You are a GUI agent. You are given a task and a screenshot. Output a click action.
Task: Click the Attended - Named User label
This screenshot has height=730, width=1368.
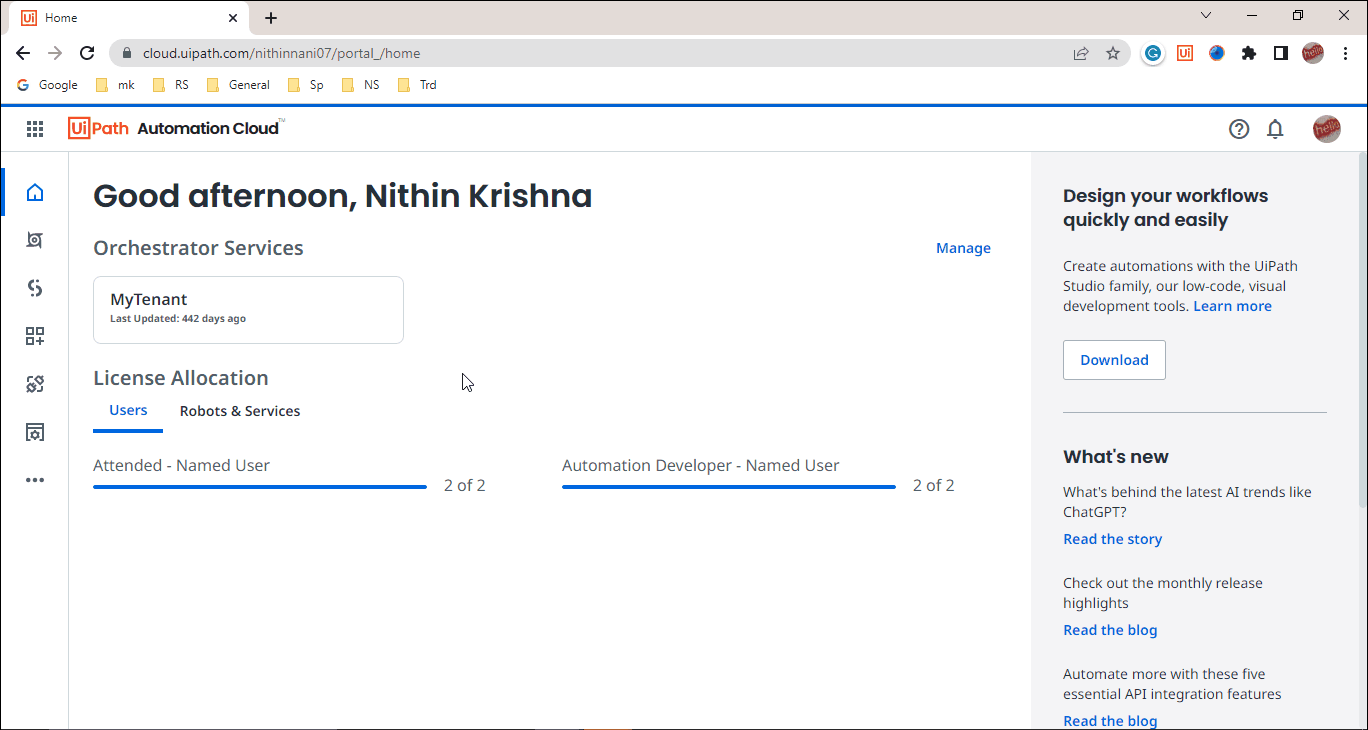pyautogui.click(x=181, y=465)
